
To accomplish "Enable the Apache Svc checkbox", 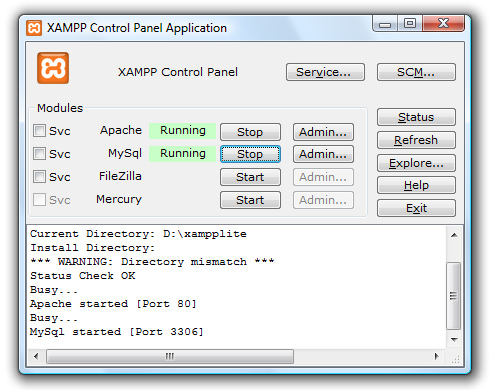I will click(39, 131).
